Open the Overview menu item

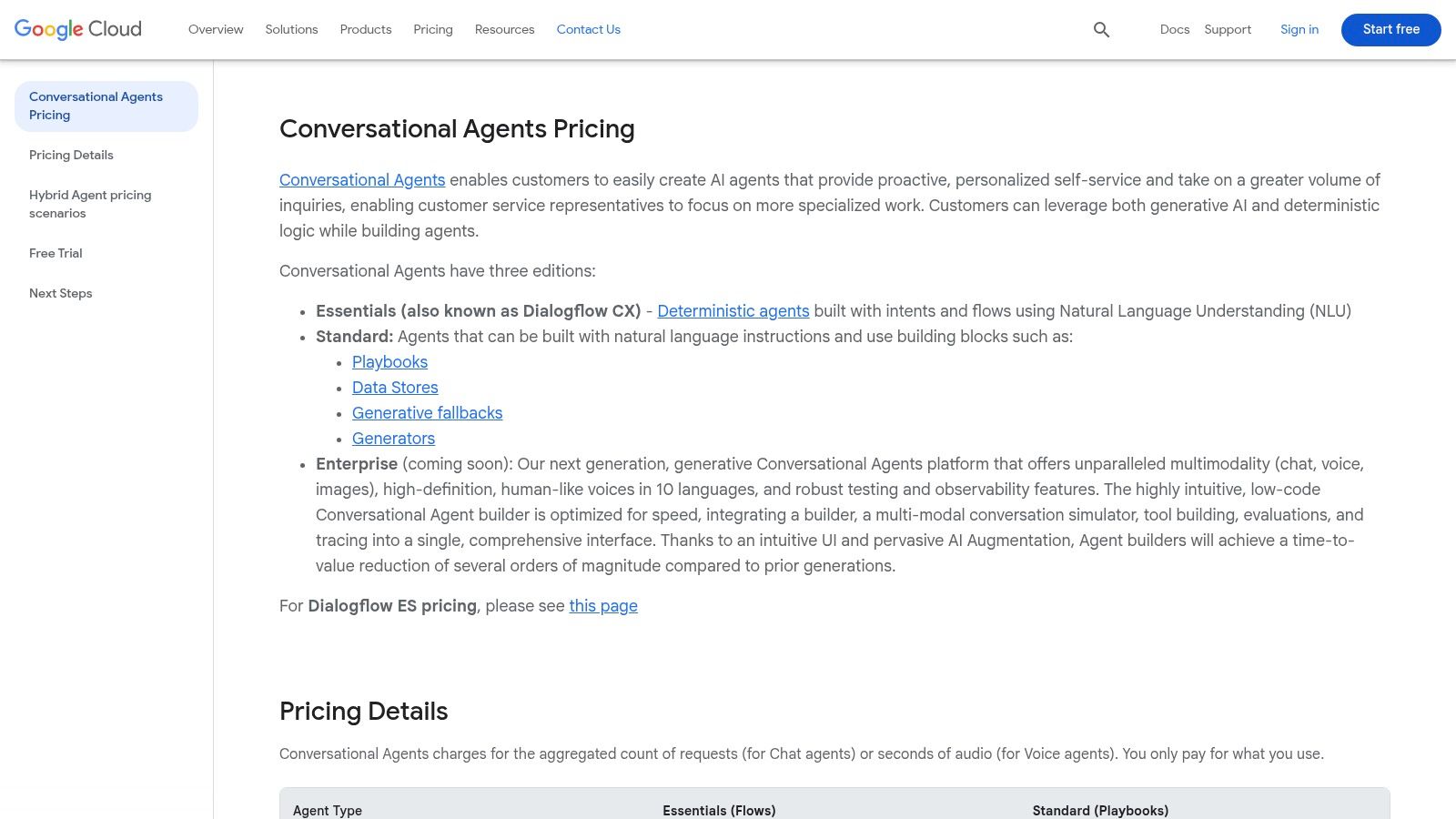coord(216,29)
